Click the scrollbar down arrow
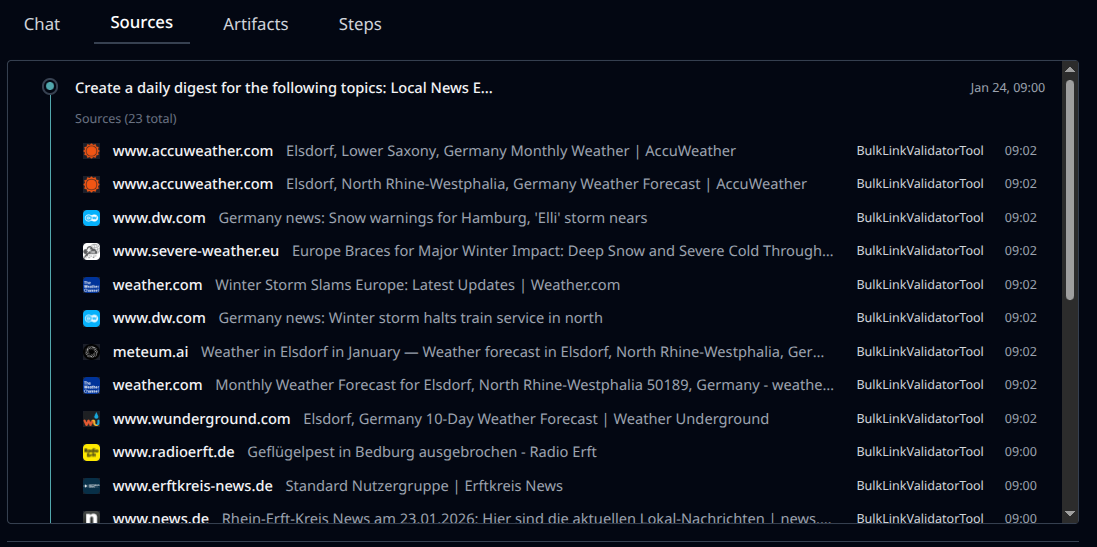The height and width of the screenshot is (547, 1097). [1069, 514]
